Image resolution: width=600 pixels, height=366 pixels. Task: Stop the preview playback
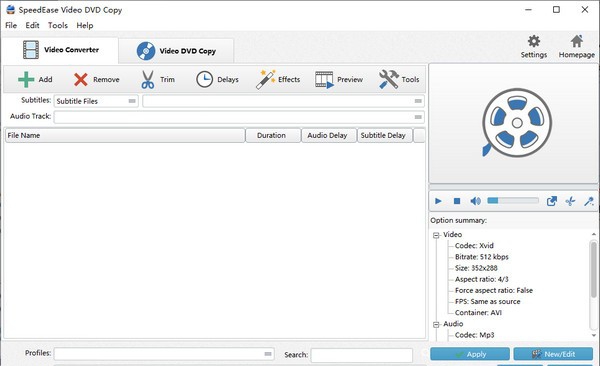pos(457,201)
